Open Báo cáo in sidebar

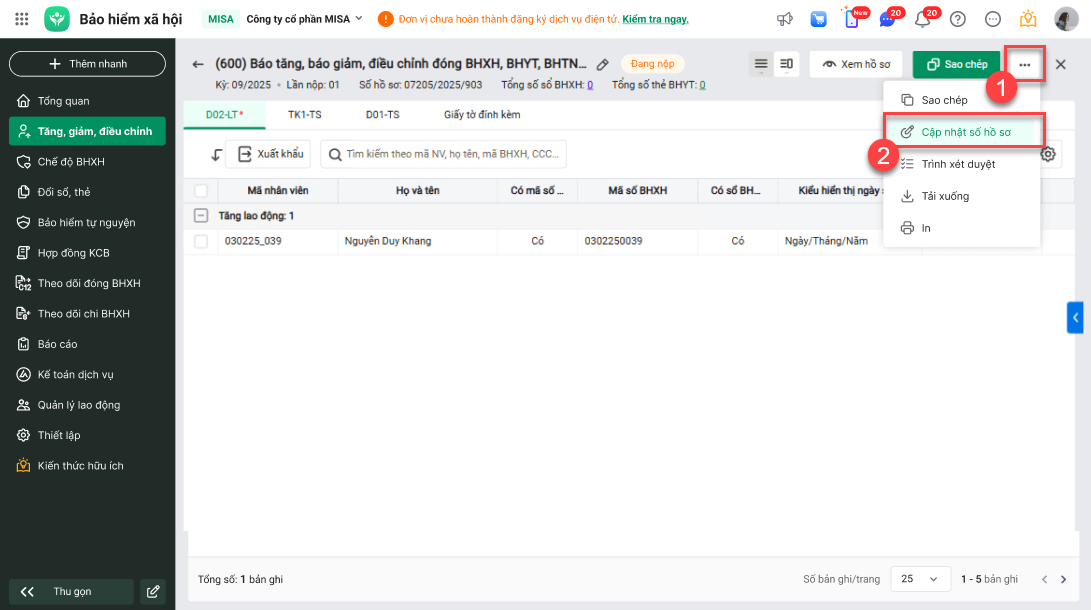click(87, 344)
